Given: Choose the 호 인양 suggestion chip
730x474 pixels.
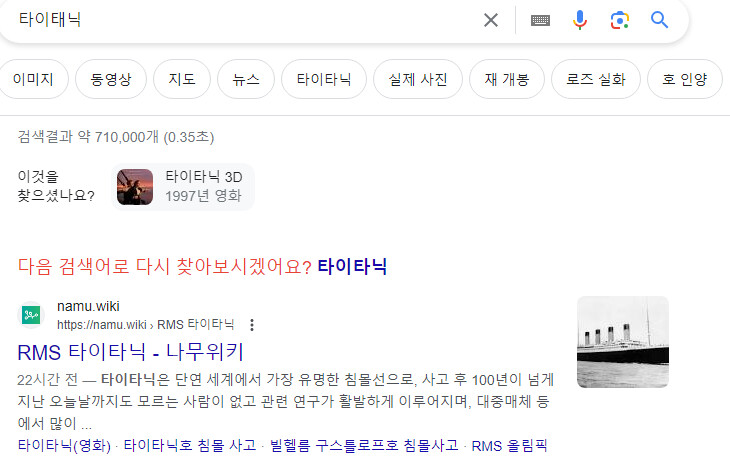Looking at the screenshot, I should (x=684, y=79).
